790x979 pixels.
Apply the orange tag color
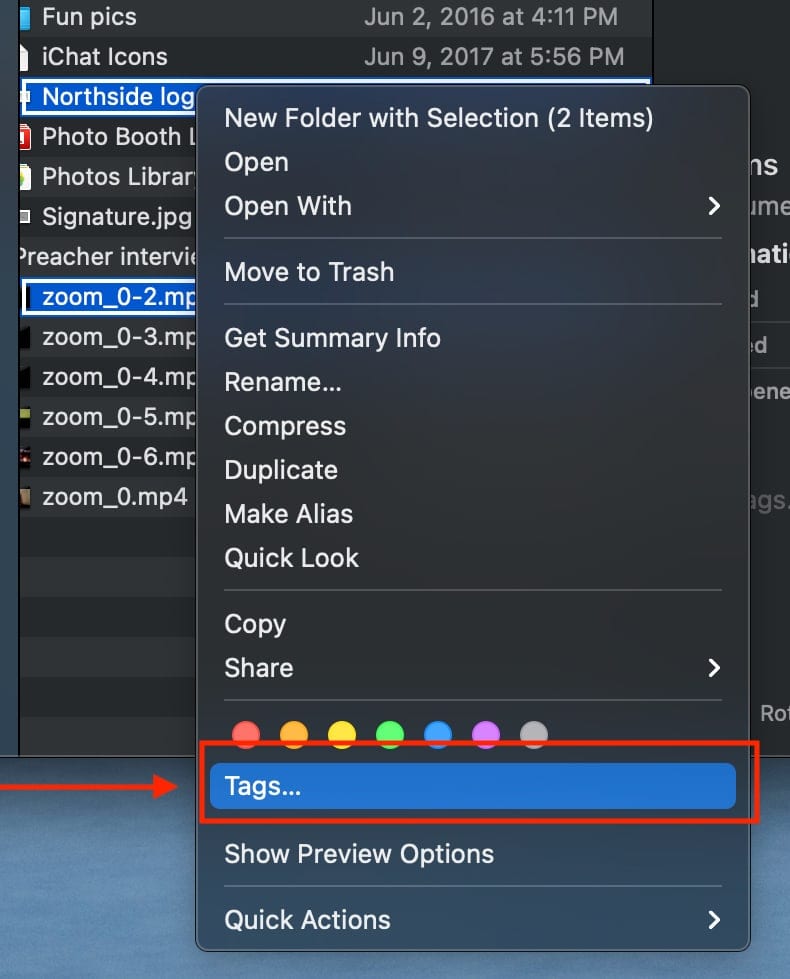[x=294, y=736]
